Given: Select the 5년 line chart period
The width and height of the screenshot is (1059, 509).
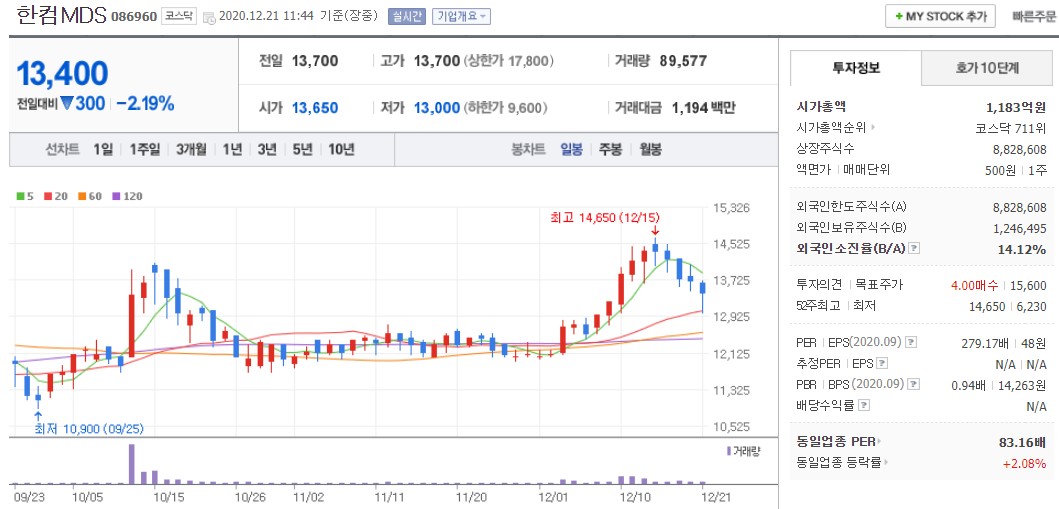Looking at the screenshot, I should [x=302, y=150].
